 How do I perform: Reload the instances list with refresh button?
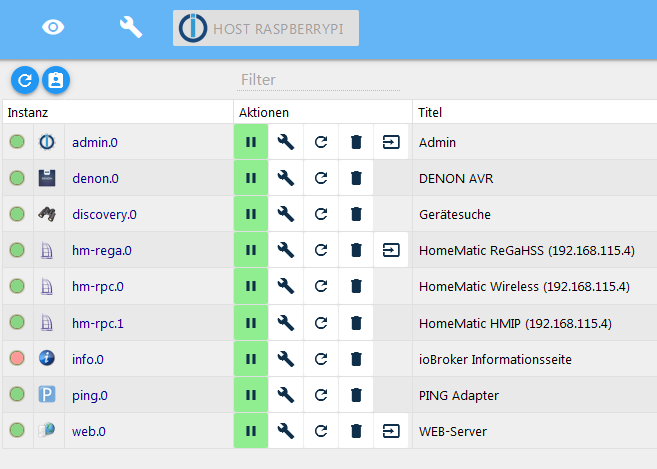(x=25, y=80)
